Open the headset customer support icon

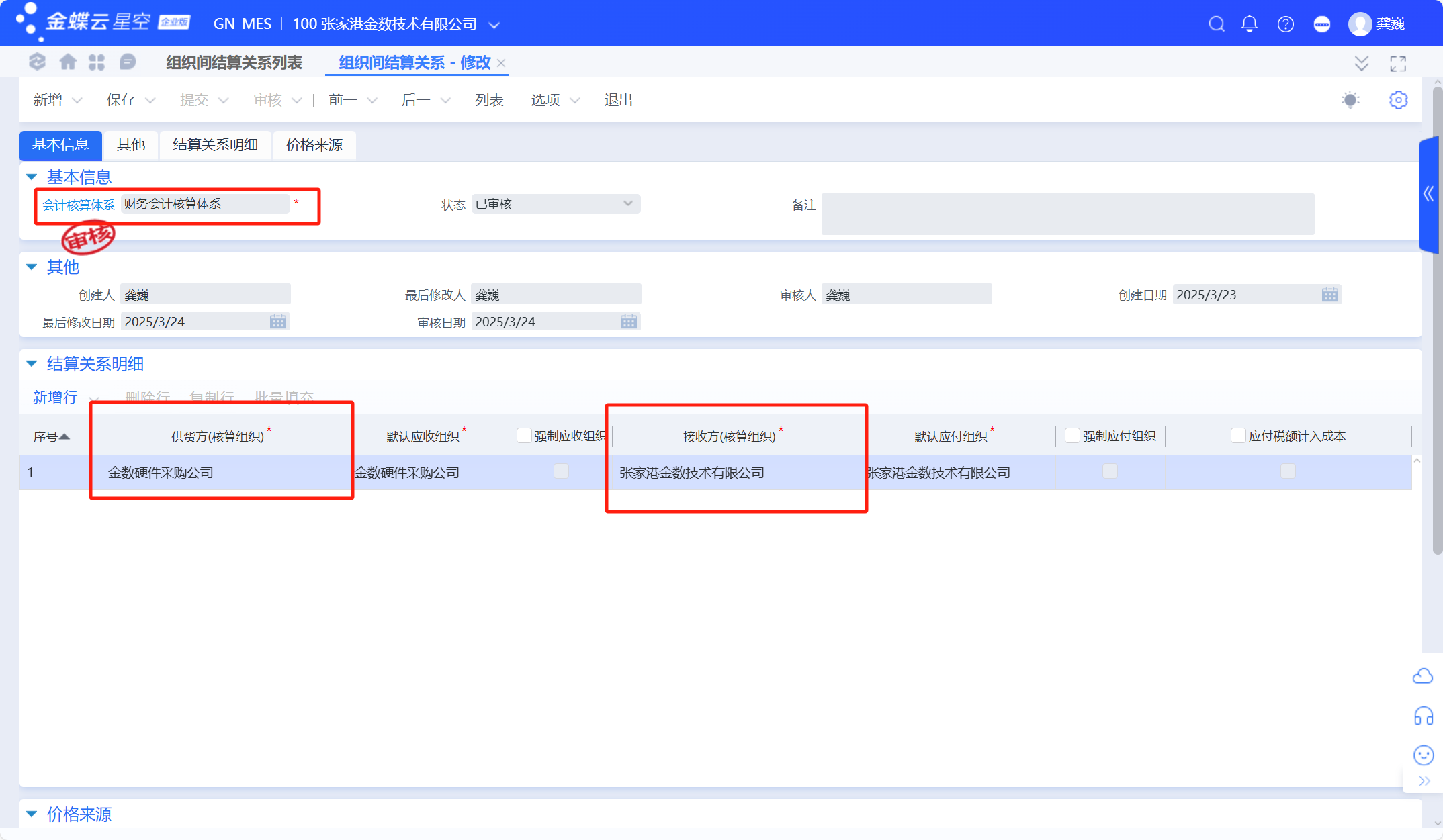pos(1423,716)
